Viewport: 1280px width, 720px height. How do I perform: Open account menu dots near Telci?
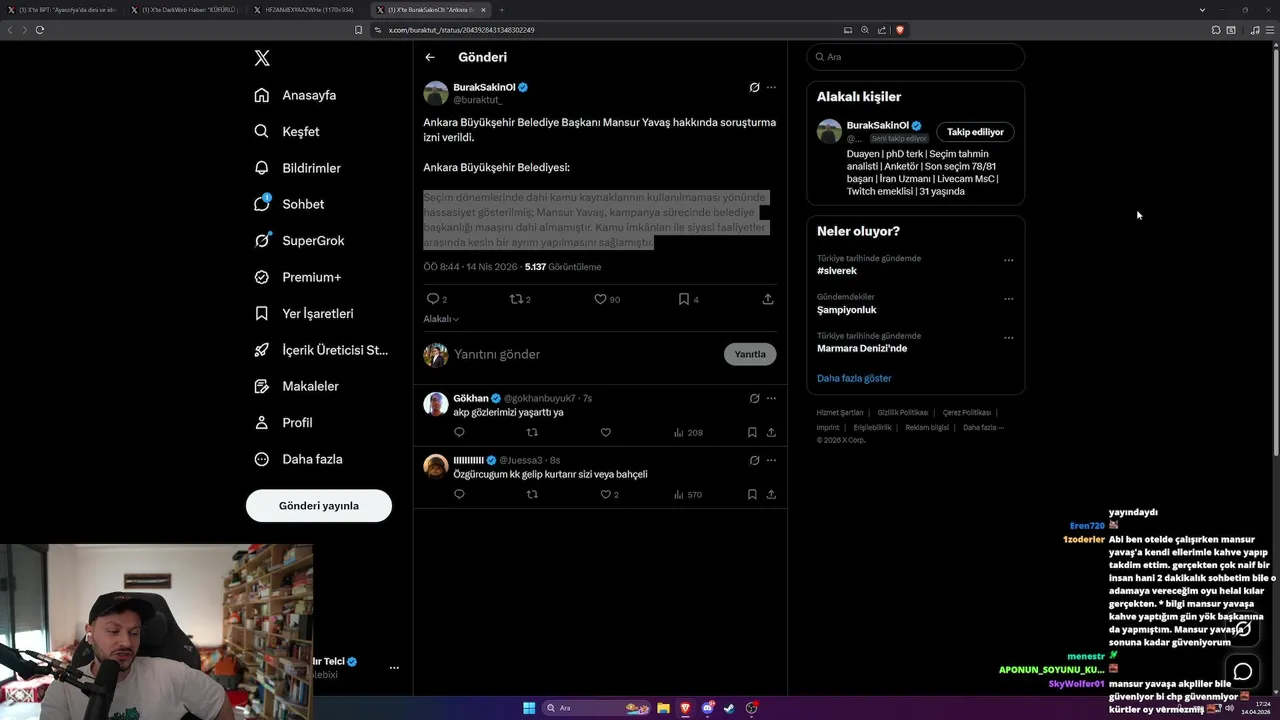tap(394, 667)
